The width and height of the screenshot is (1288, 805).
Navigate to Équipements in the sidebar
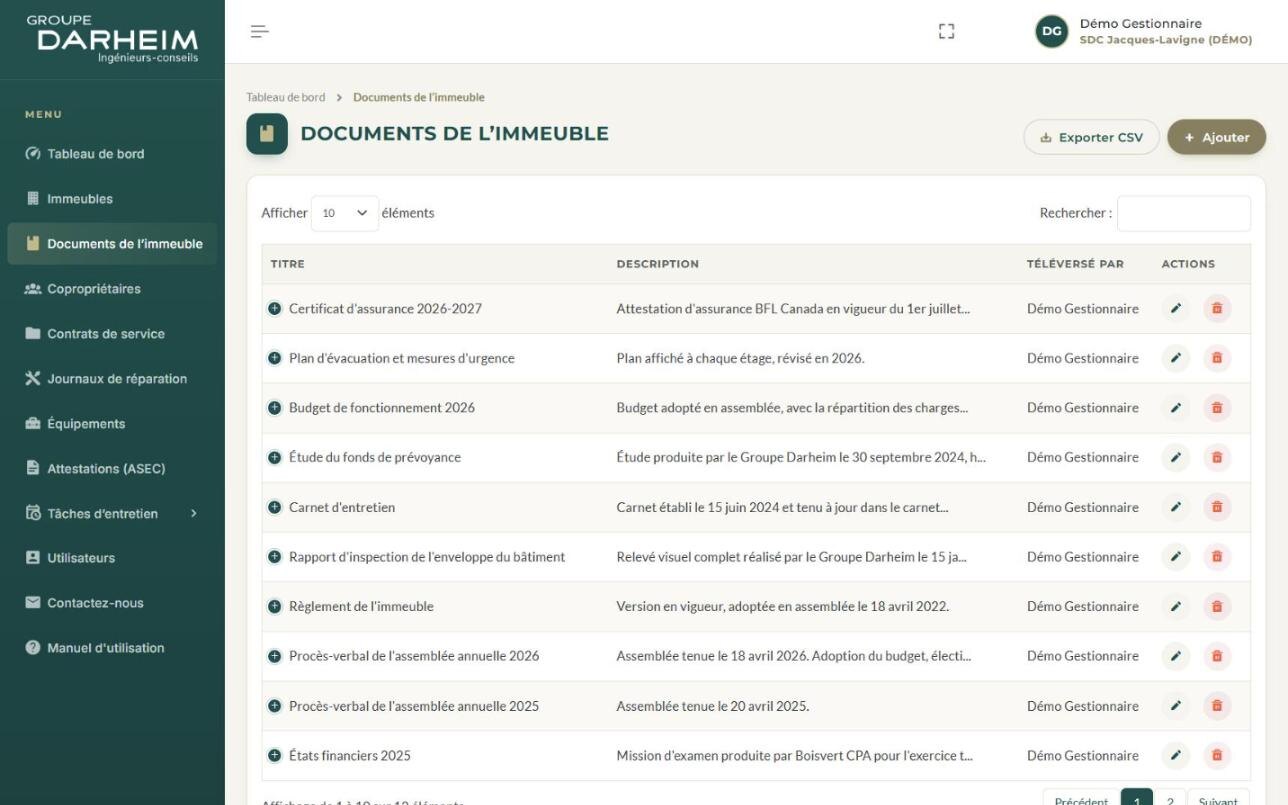pos(112,424)
